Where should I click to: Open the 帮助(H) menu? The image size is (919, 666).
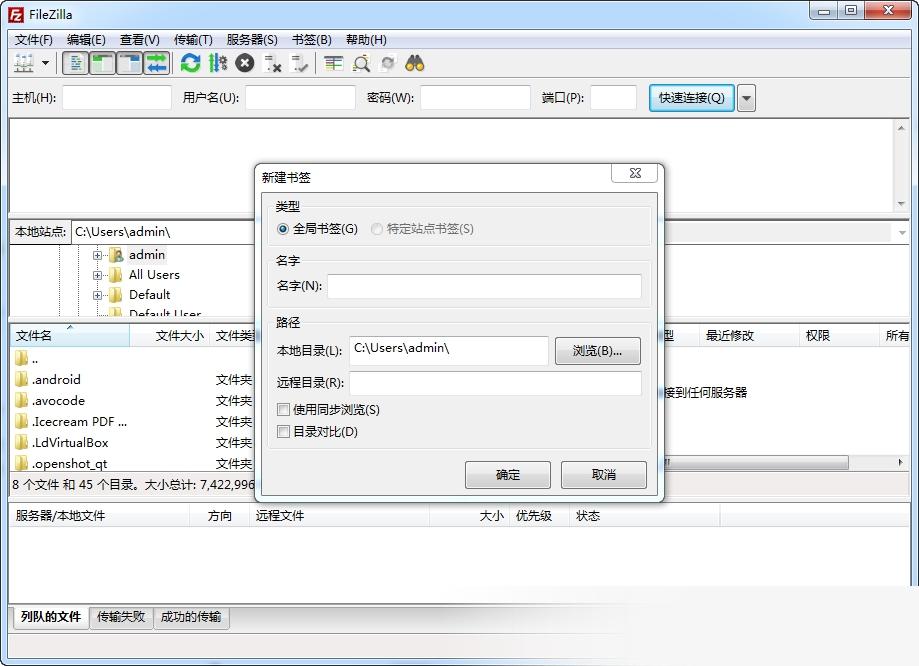pyautogui.click(x=366, y=39)
